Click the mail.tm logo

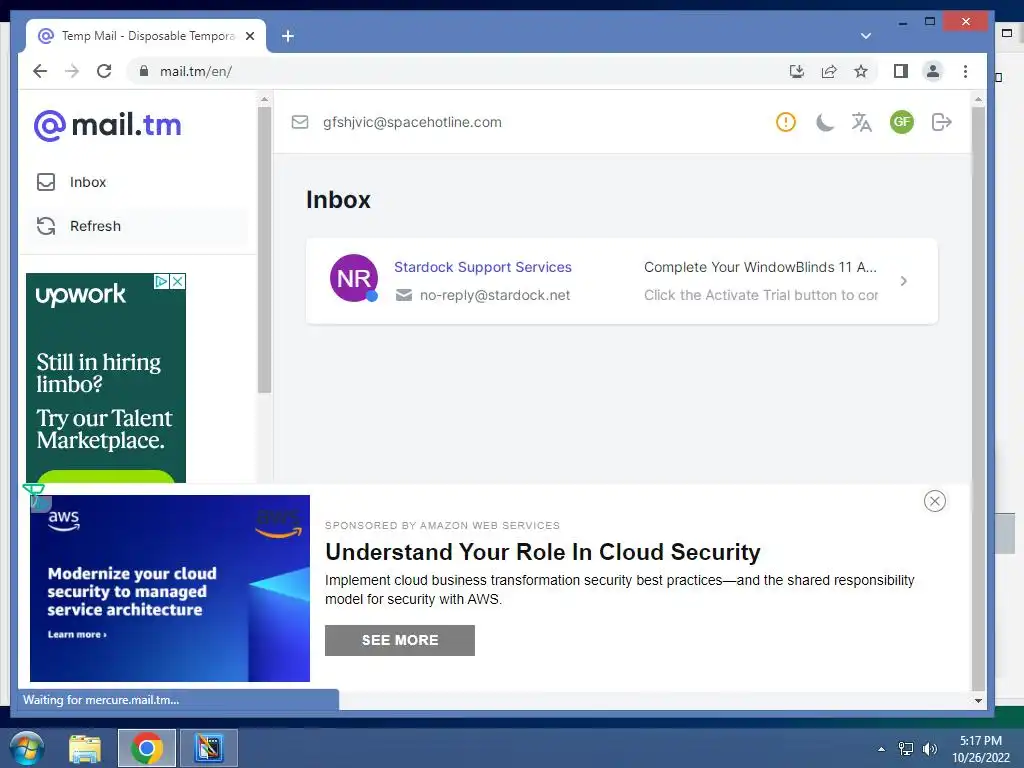108,125
